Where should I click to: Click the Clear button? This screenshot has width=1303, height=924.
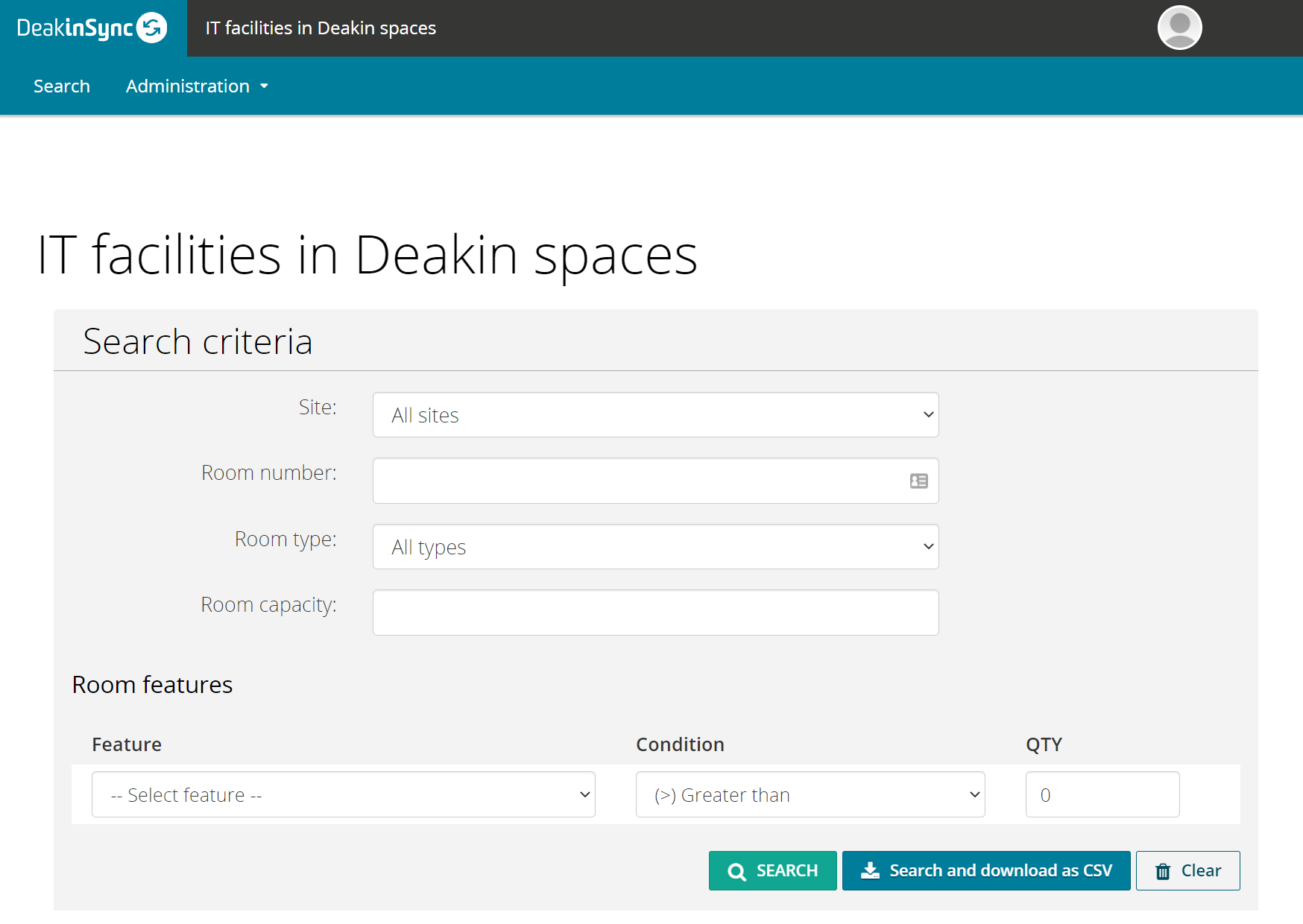1187,870
